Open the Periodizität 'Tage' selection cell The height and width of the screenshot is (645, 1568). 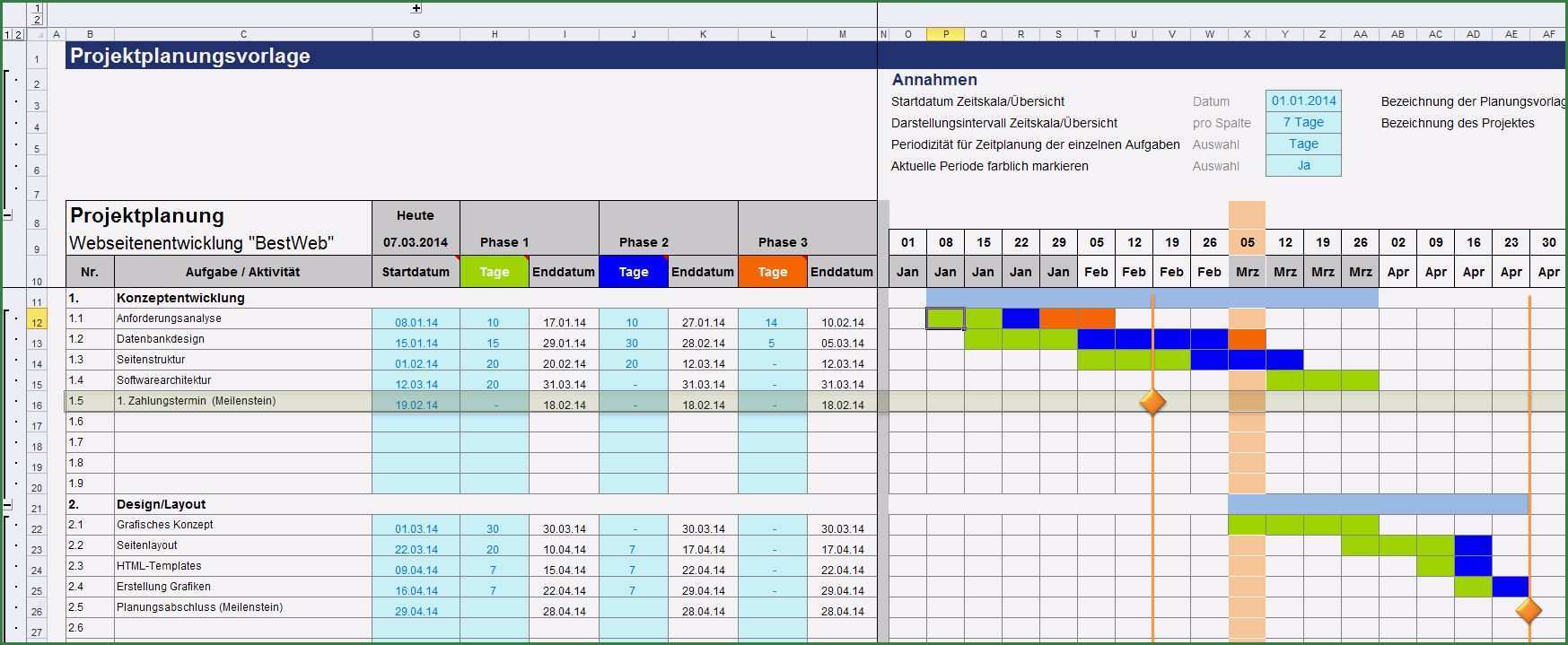tap(1303, 144)
